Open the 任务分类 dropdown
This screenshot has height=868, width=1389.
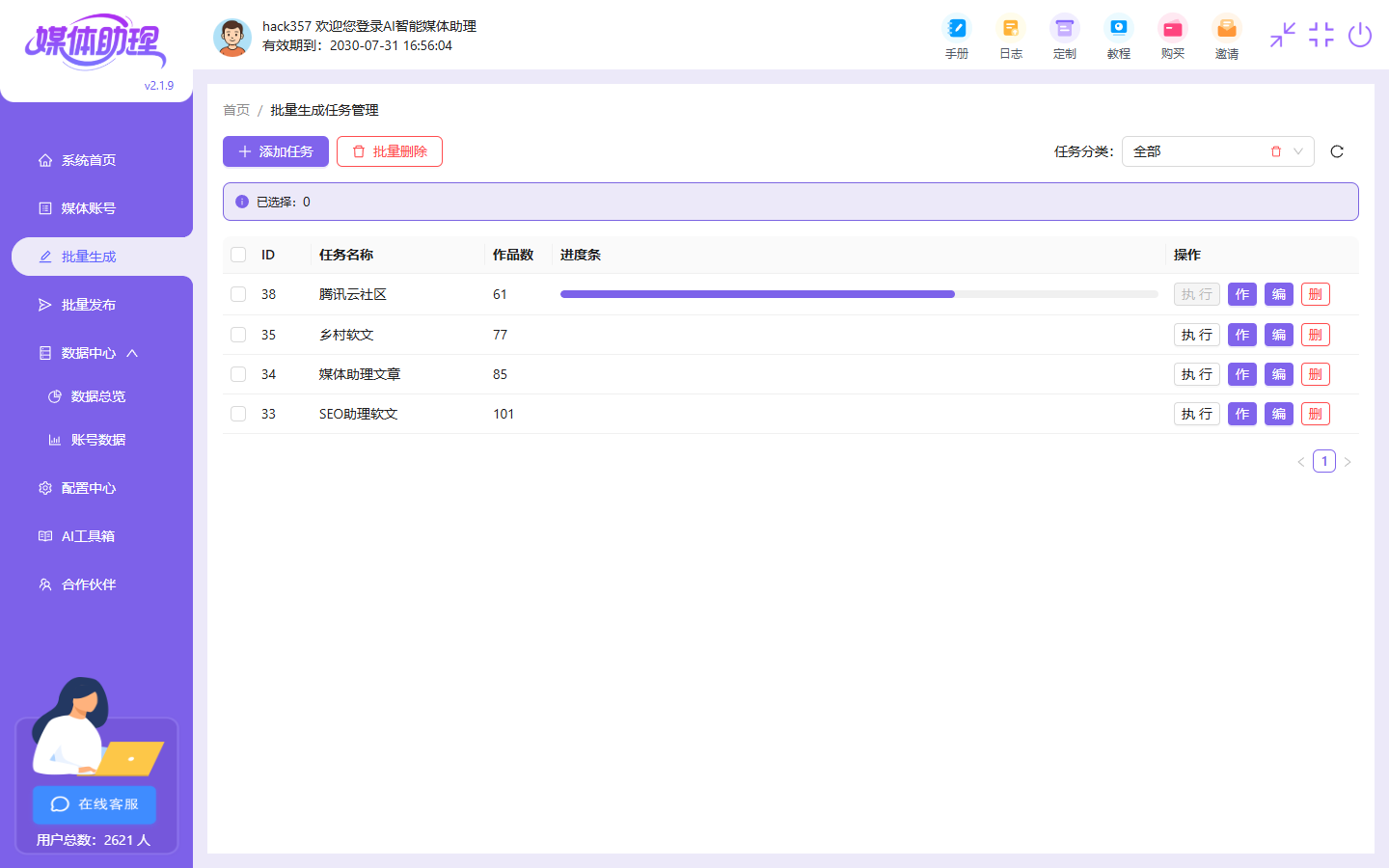(x=1216, y=151)
